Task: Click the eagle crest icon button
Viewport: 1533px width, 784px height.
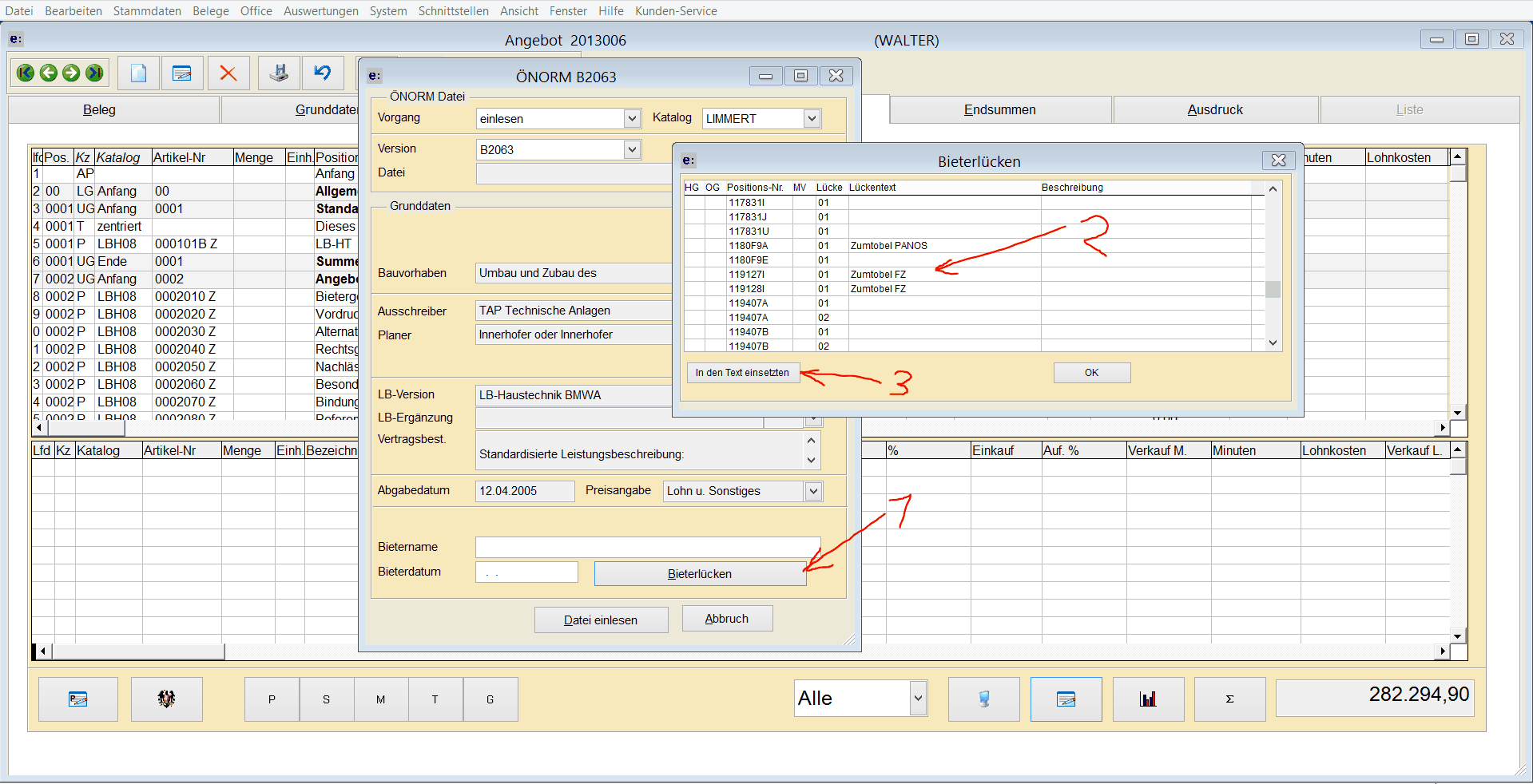Action: pos(166,699)
